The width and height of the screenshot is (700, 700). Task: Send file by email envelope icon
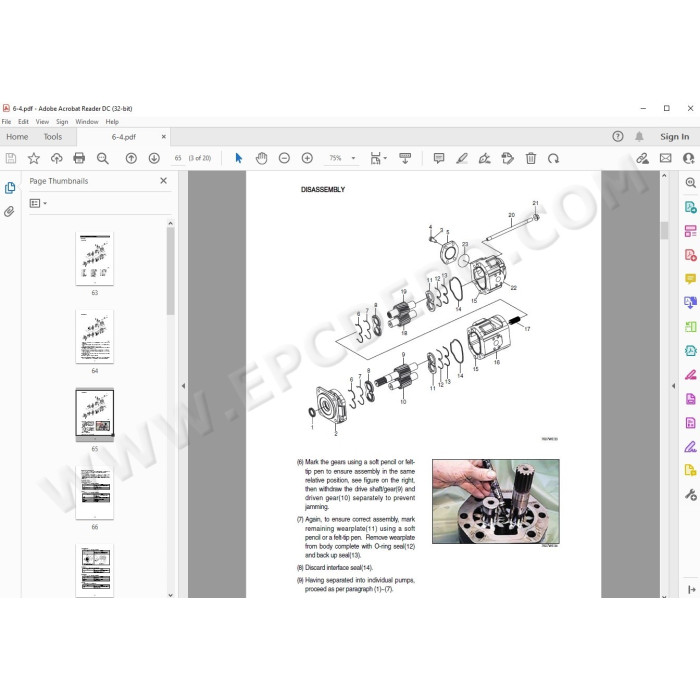[666, 158]
